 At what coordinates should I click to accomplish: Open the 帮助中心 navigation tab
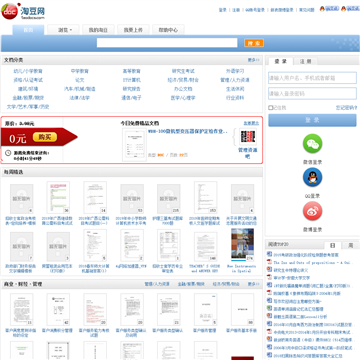(168, 30)
